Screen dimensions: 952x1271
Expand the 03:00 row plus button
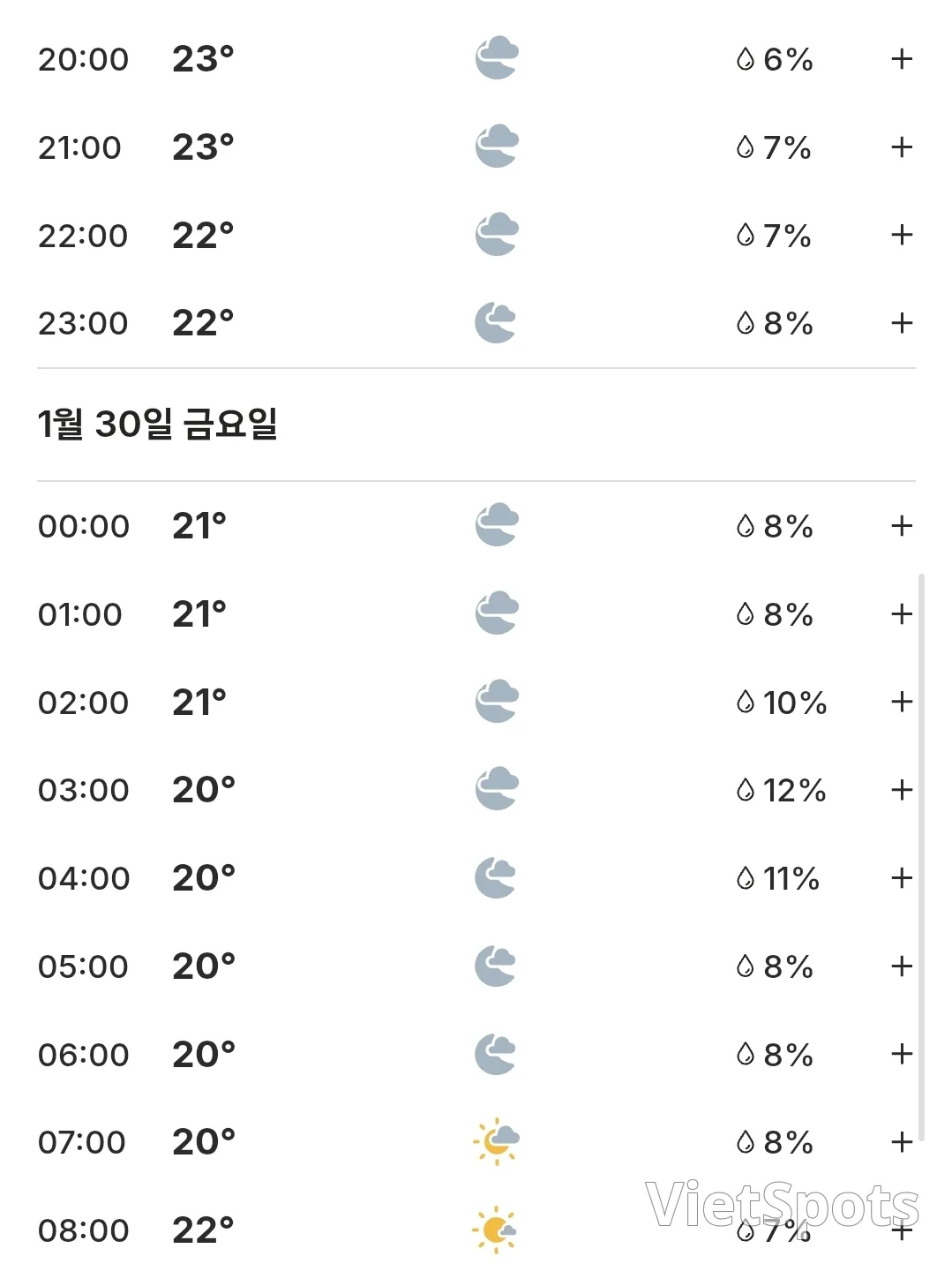(901, 790)
